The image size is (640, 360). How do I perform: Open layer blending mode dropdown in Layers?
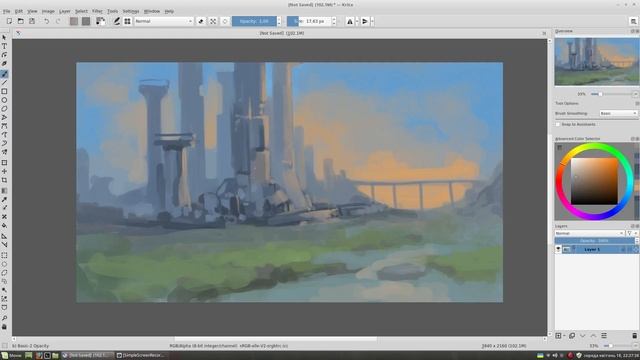tap(589, 233)
